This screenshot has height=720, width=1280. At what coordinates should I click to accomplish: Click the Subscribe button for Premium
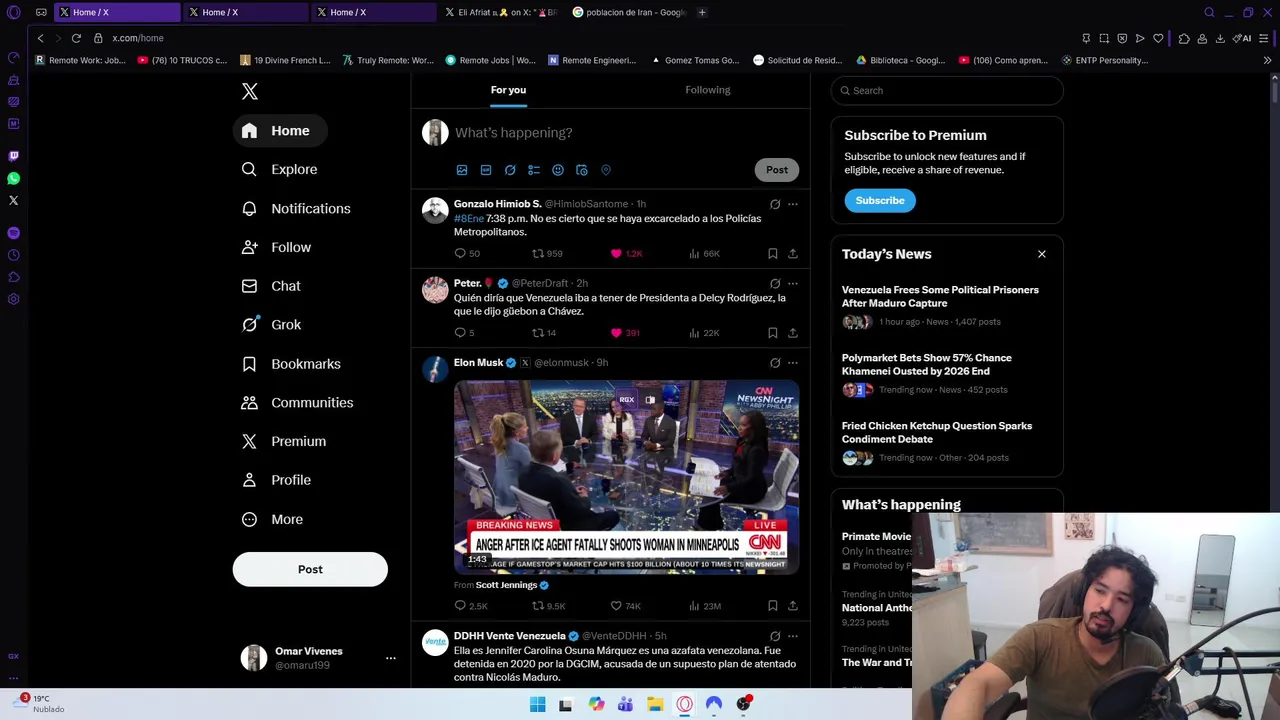[x=880, y=200]
